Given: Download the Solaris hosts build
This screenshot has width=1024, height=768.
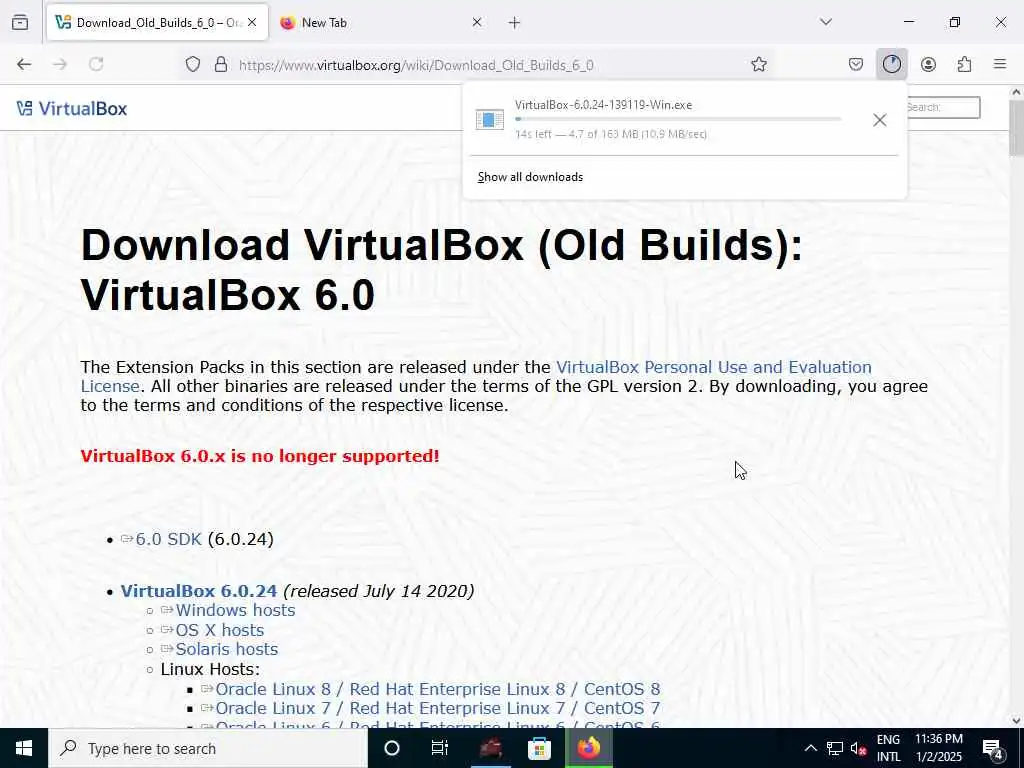Looking at the screenshot, I should click(227, 649).
